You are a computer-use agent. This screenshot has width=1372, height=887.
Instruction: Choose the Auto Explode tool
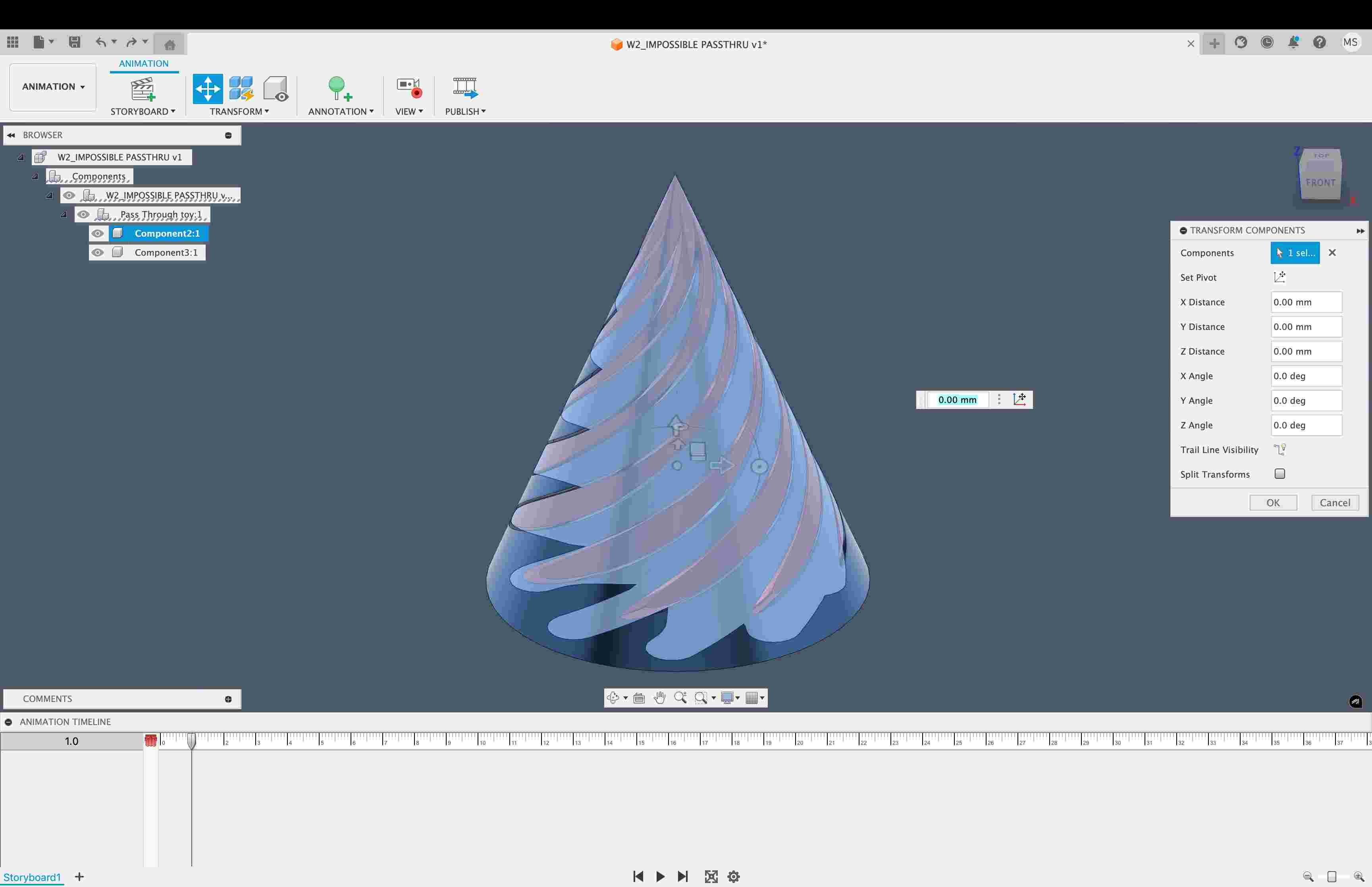[241, 89]
